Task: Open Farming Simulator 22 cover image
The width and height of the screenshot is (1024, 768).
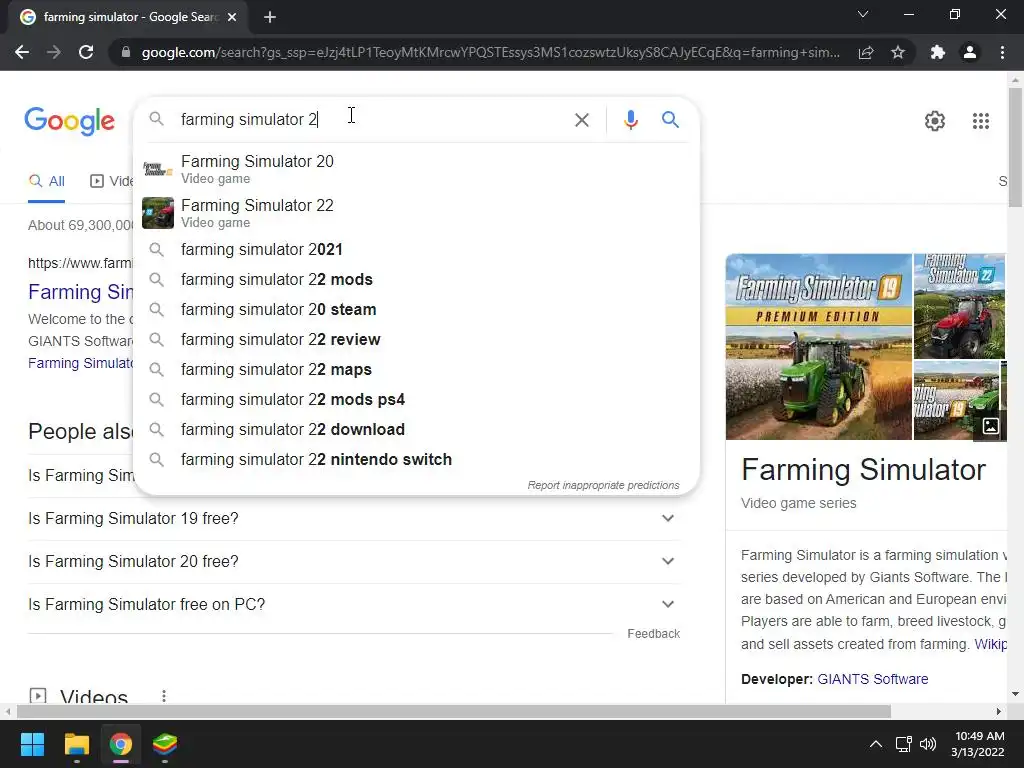Action: [x=959, y=306]
